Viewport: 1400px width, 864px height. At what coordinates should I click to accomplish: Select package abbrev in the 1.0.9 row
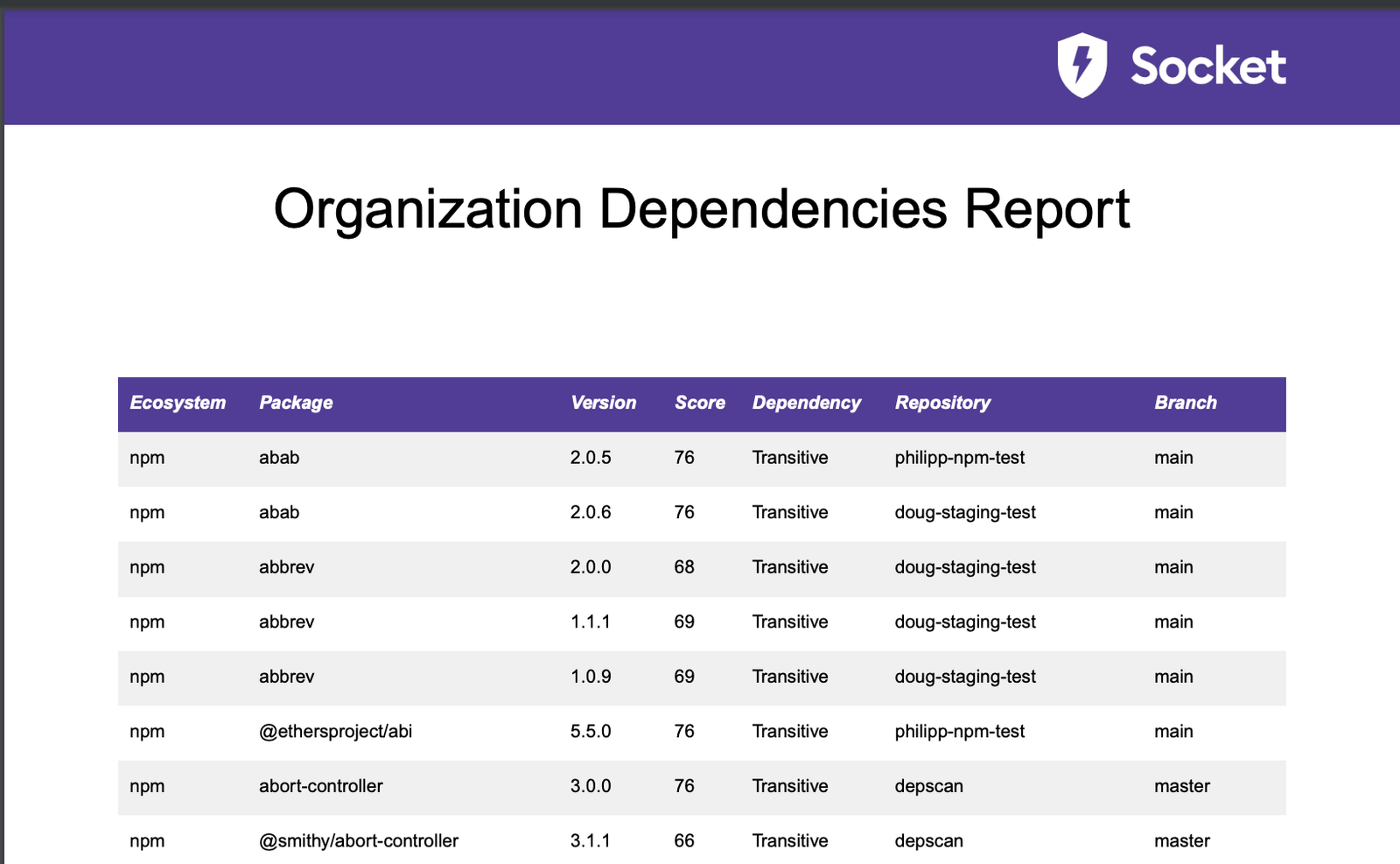point(286,677)
